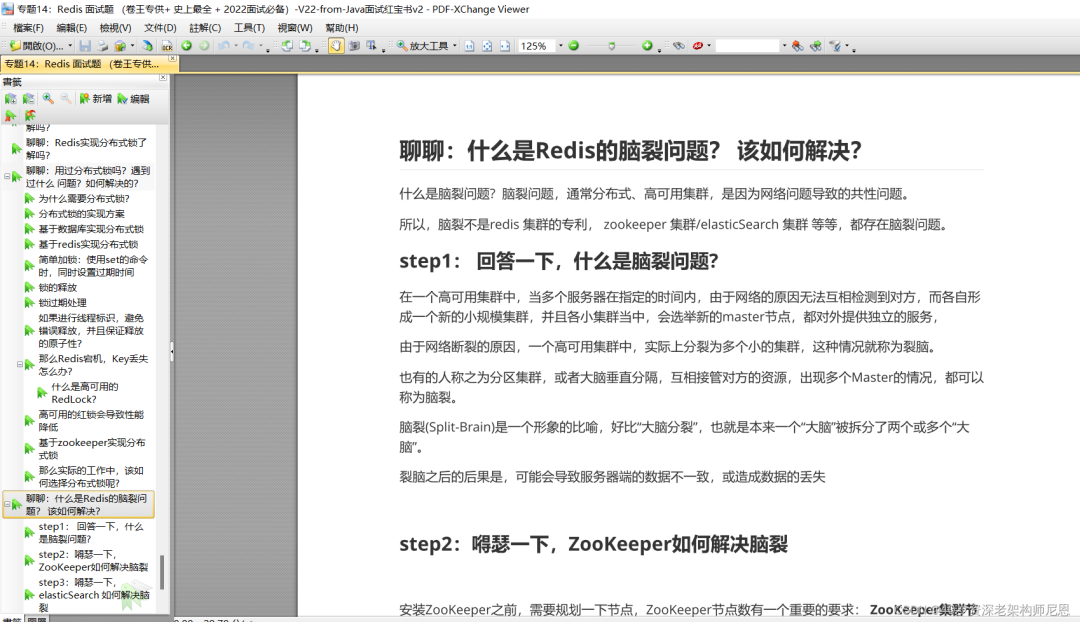1080x622 pixels.
Task: Open the 檔案(F) menu
Action: pos(28,28)
